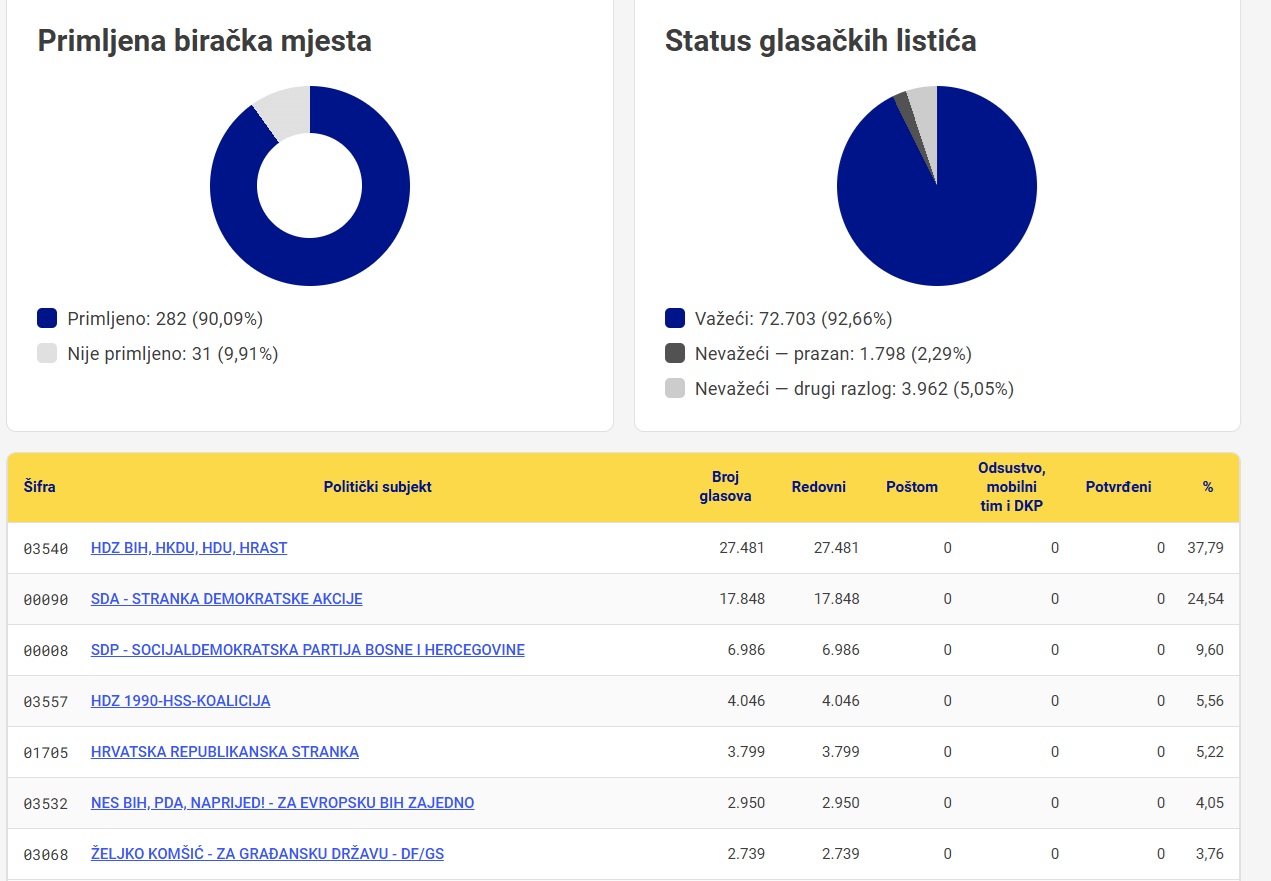The width and height of the screenshot is (1271, 881).
Task: Select text 'Nevažeći — drugi razlog: 3.962 (5,05%)'
Action: (854, 389)
